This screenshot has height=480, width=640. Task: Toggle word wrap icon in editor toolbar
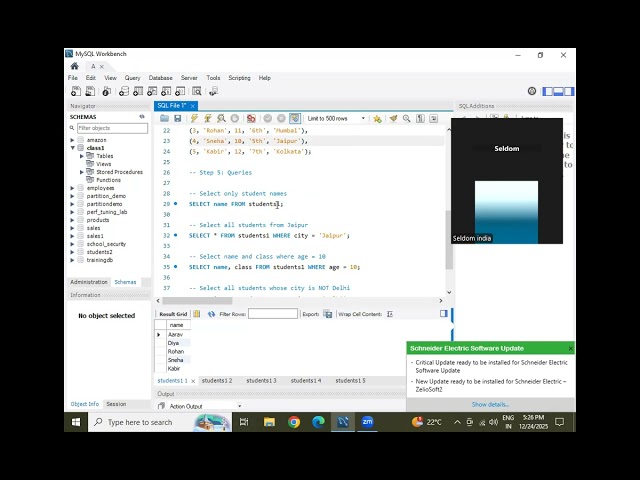pos(433,118)
